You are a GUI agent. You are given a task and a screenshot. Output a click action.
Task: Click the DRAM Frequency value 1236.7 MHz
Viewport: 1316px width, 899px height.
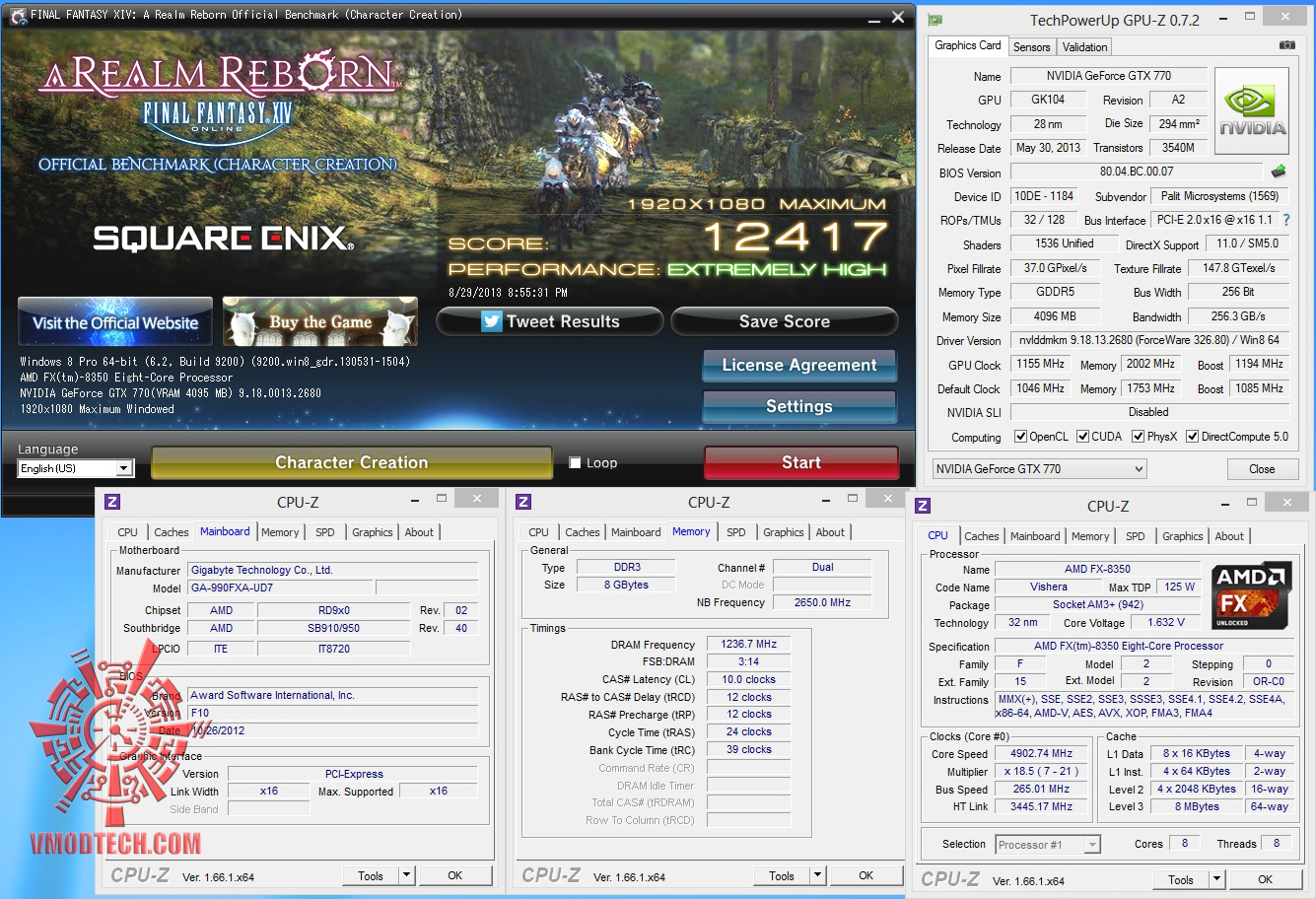[x=748, y=644]
